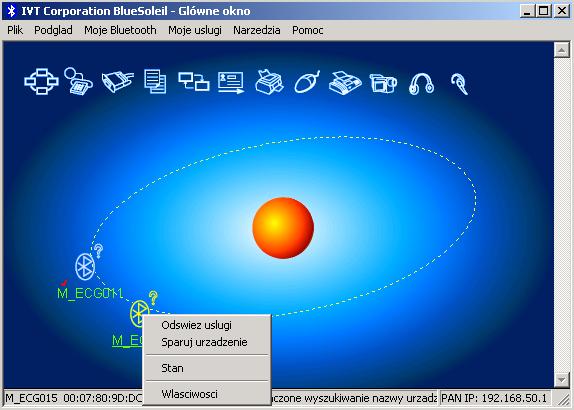Click the Serial Port service icon
Image resolution: width=574 pixels, height=410 pixels.
point(118,82)
